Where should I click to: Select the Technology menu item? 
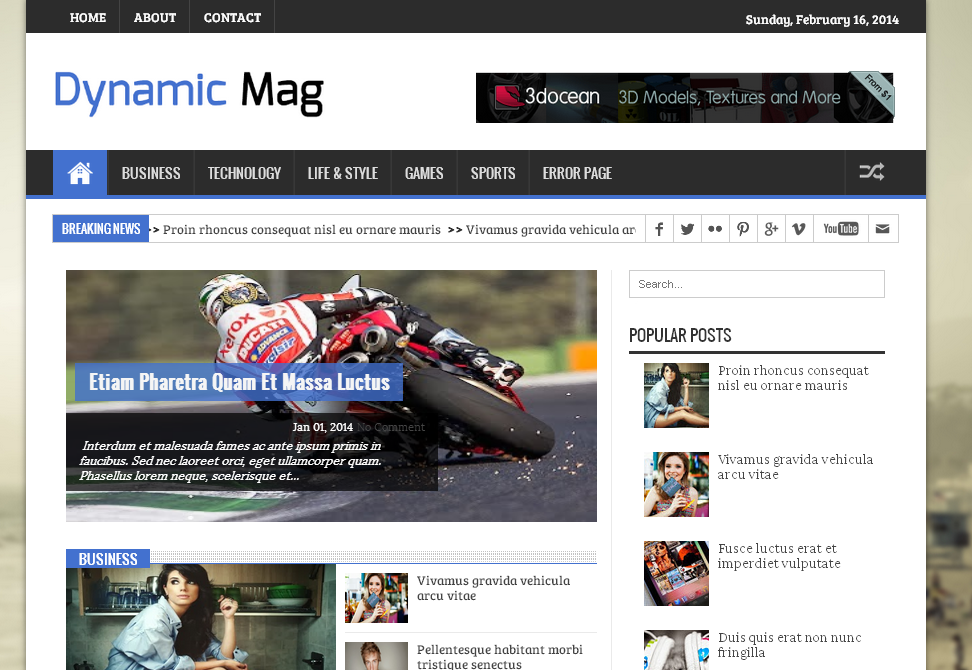[x=244, y=173]
